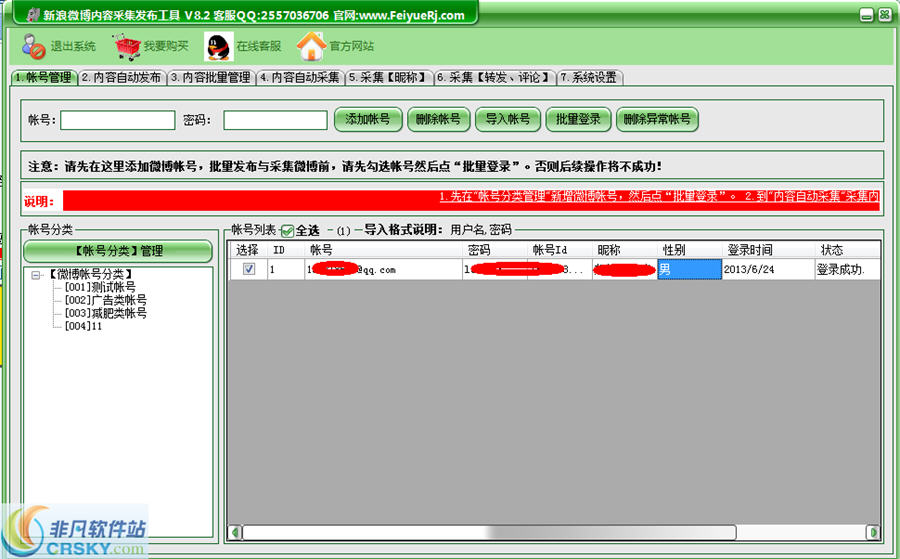Viewport: 900px width, 559px height.
Task: Click the 昵称 column header
Action: pyautogui.click(x=624, y=250)
